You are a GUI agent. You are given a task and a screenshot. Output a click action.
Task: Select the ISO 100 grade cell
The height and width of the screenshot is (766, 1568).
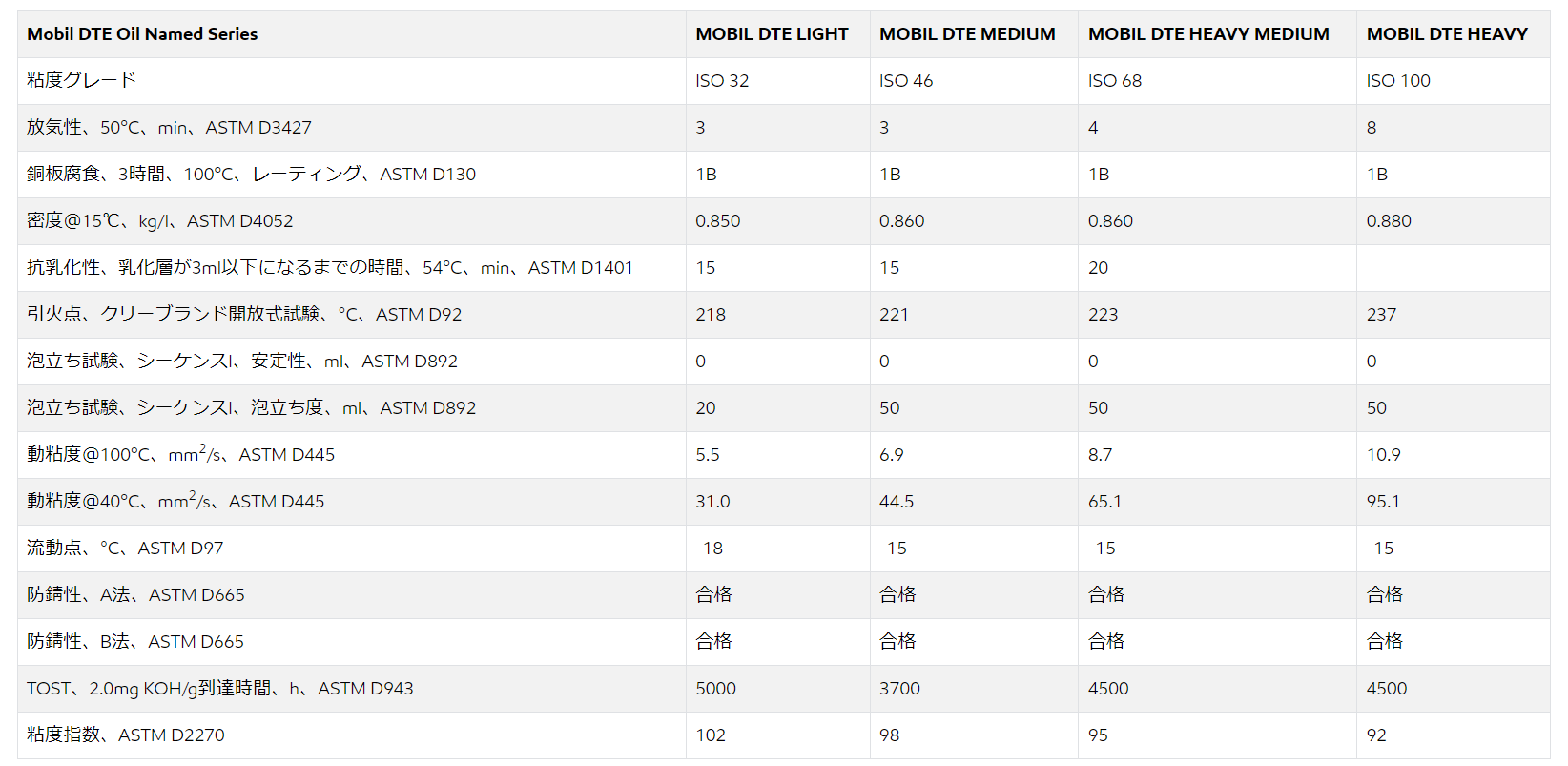click(1398, 81)
